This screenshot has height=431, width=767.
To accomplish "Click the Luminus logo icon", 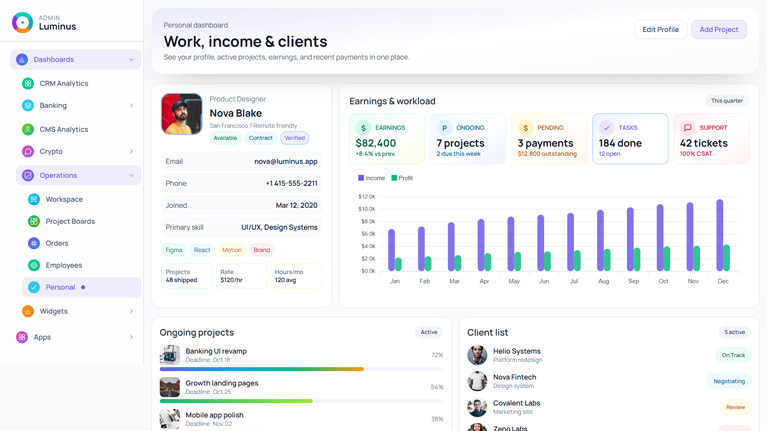I will coord(22,22).
